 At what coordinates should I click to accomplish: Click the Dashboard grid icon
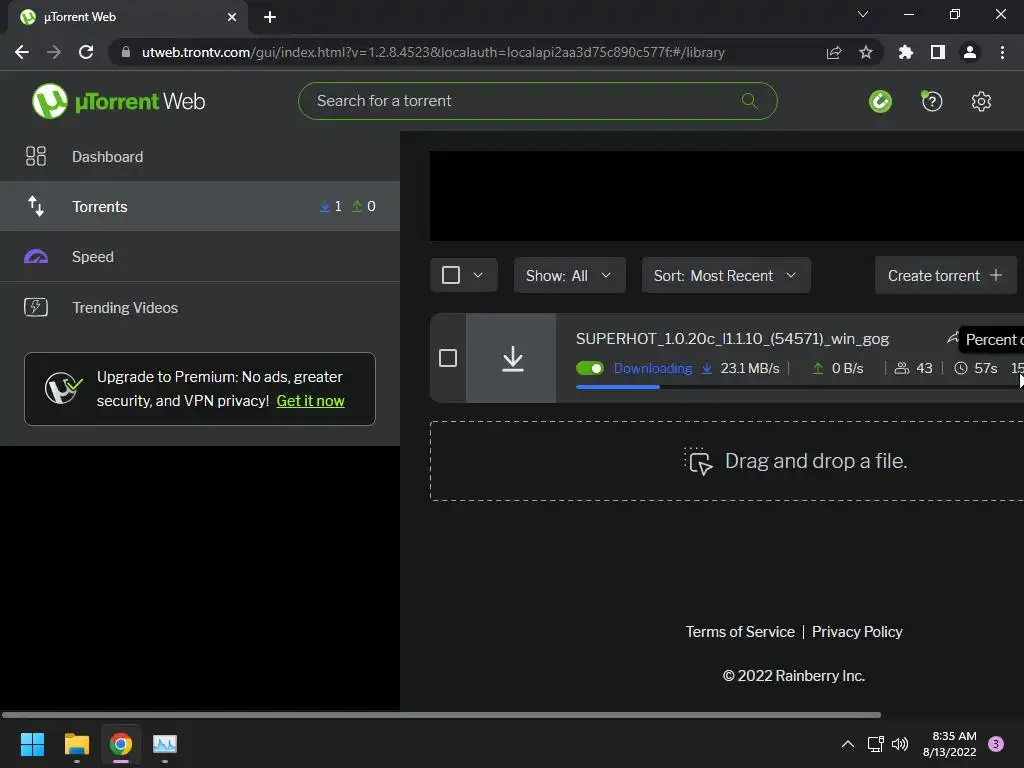[x=36, y=156]
